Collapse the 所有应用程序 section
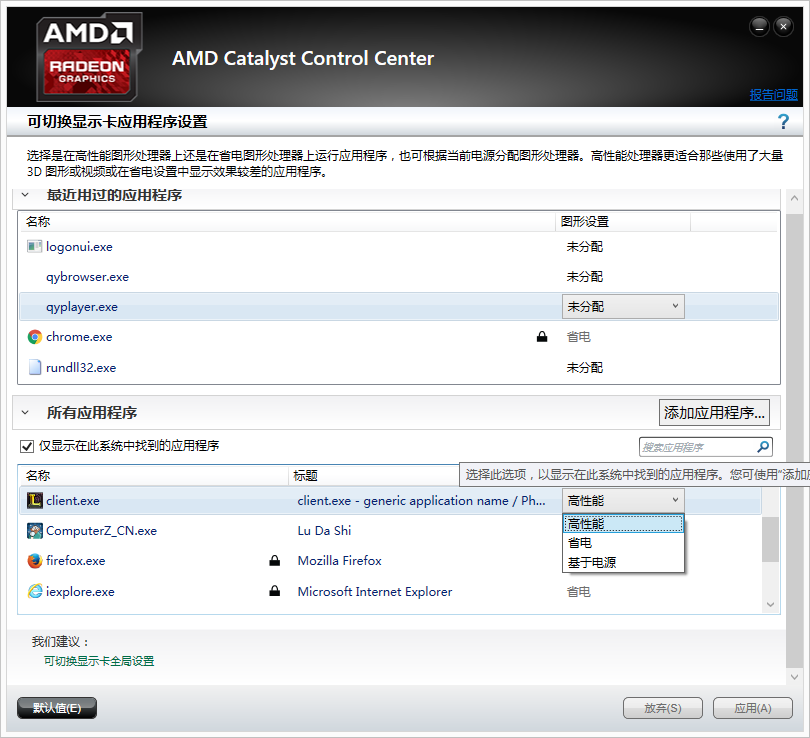This screenshot has width=810, height=738. click(x=25, y=413)
